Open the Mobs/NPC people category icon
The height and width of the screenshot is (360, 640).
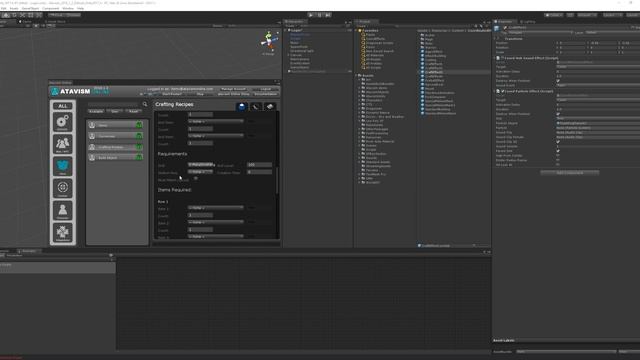[x=62, y=144]
